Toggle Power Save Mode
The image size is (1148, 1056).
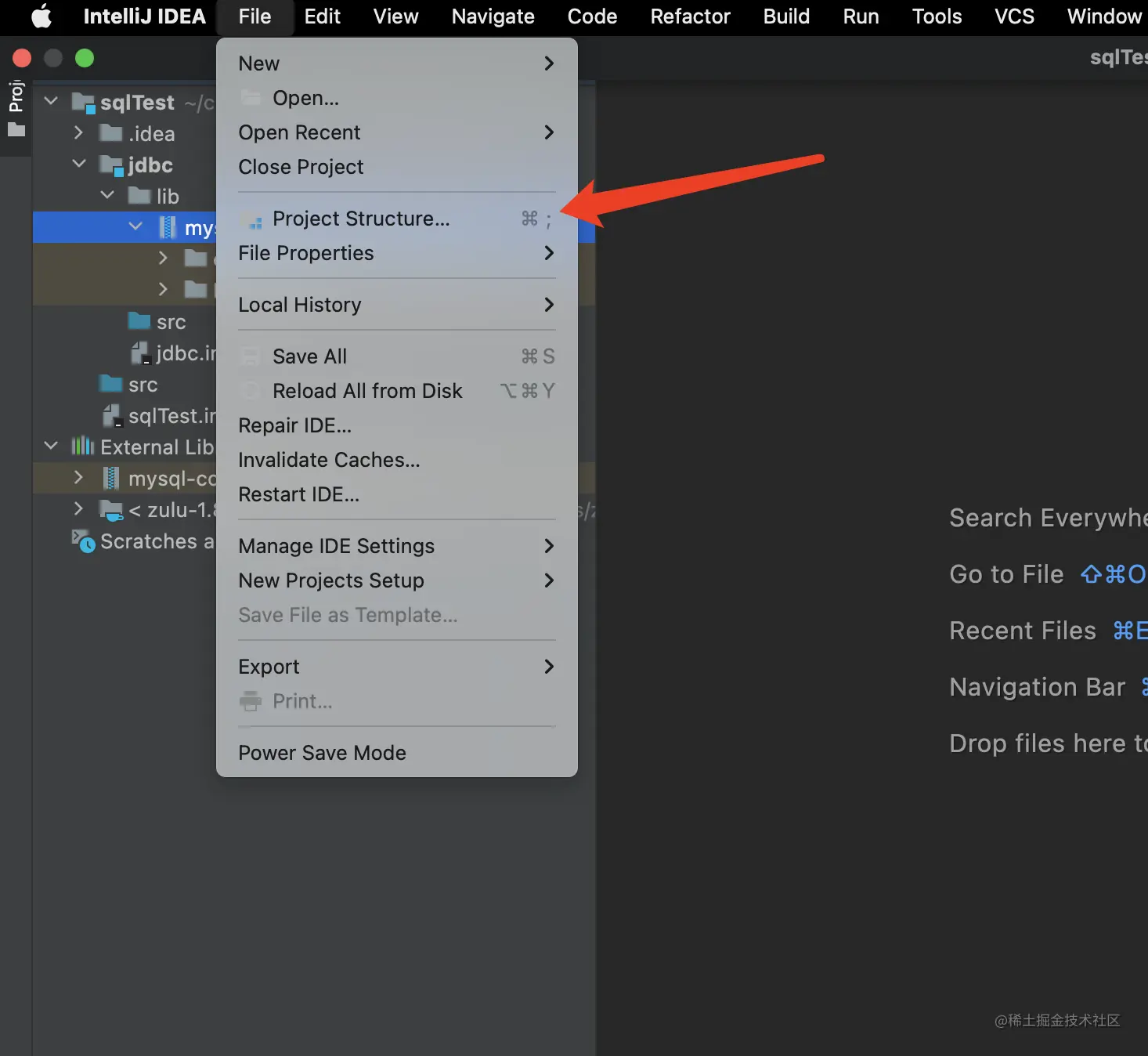[x=396, y=753]
